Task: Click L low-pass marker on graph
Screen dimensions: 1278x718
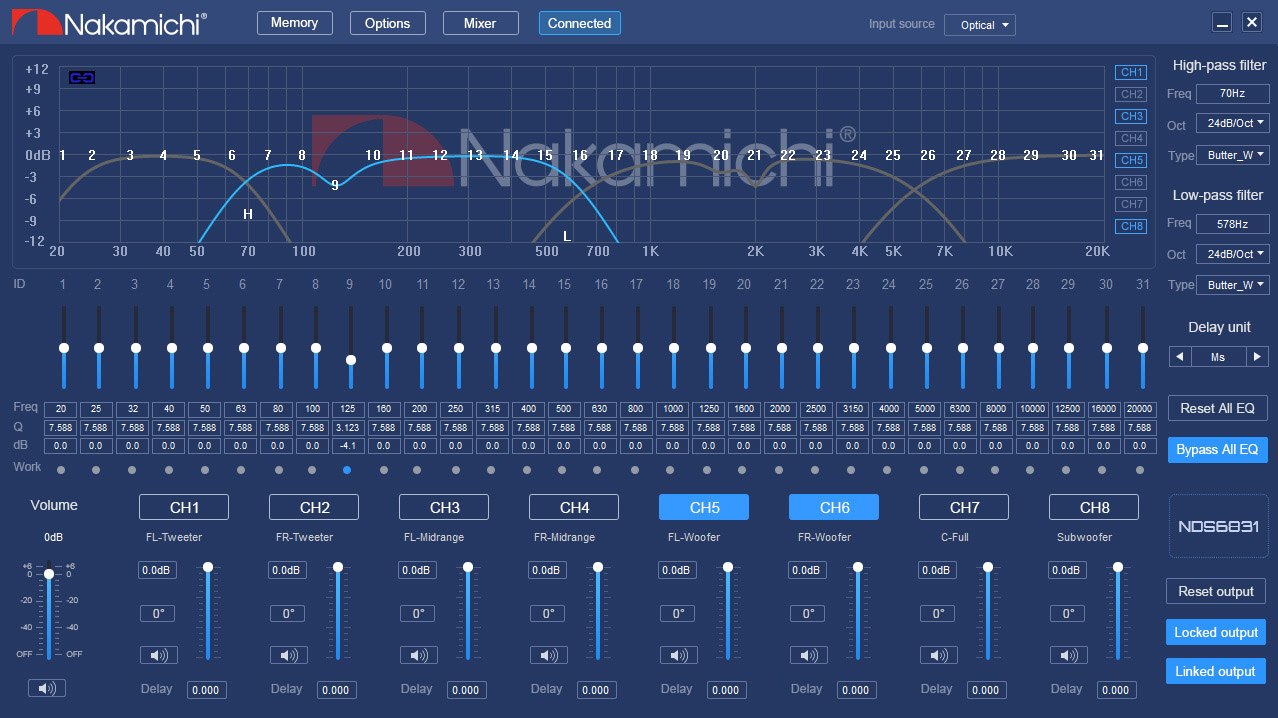Action: coord(567,236)
